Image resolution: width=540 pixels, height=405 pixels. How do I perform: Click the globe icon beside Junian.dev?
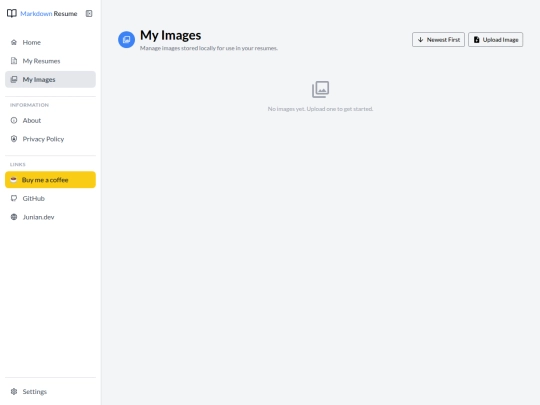click(14, 217)
